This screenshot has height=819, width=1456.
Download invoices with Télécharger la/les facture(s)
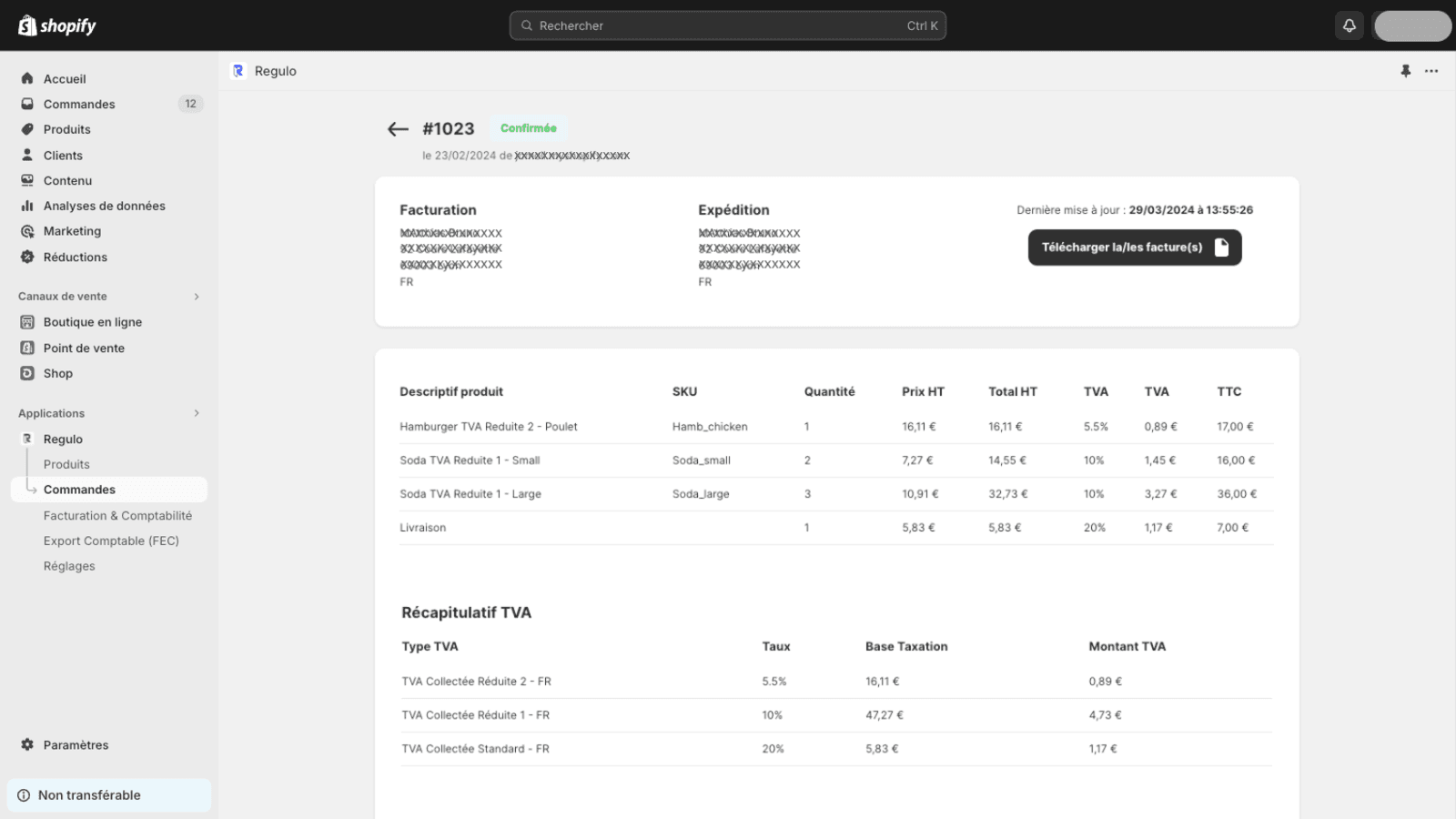click(x=1134, y=248)
